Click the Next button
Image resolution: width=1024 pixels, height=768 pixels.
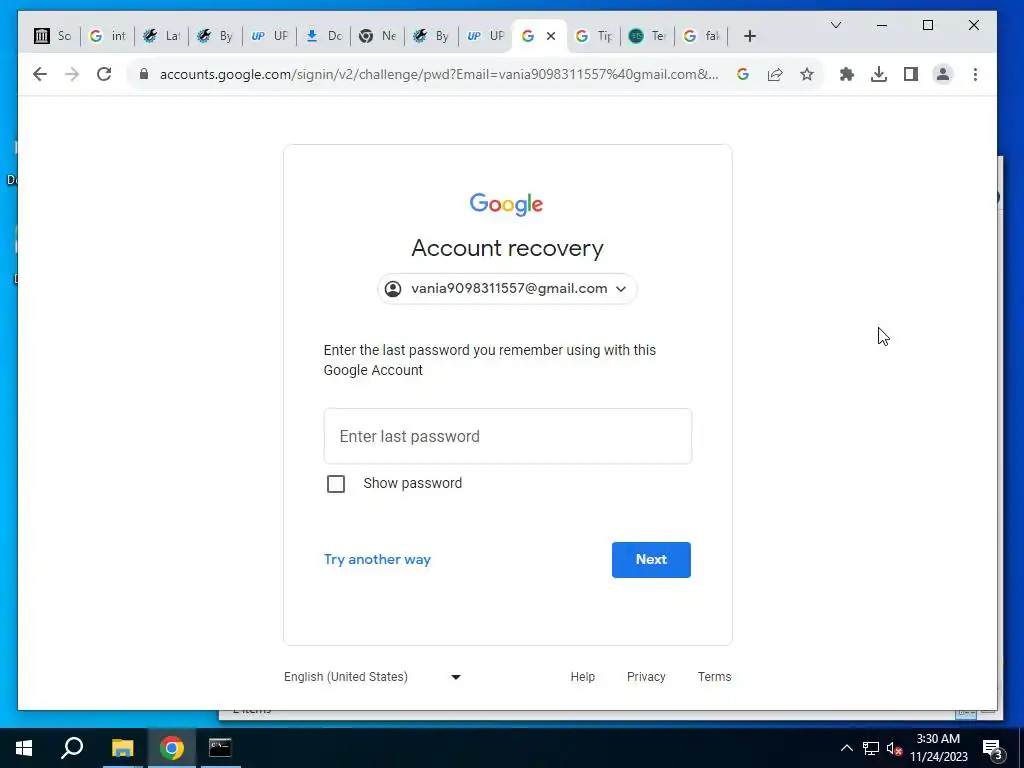coord(651,560)
